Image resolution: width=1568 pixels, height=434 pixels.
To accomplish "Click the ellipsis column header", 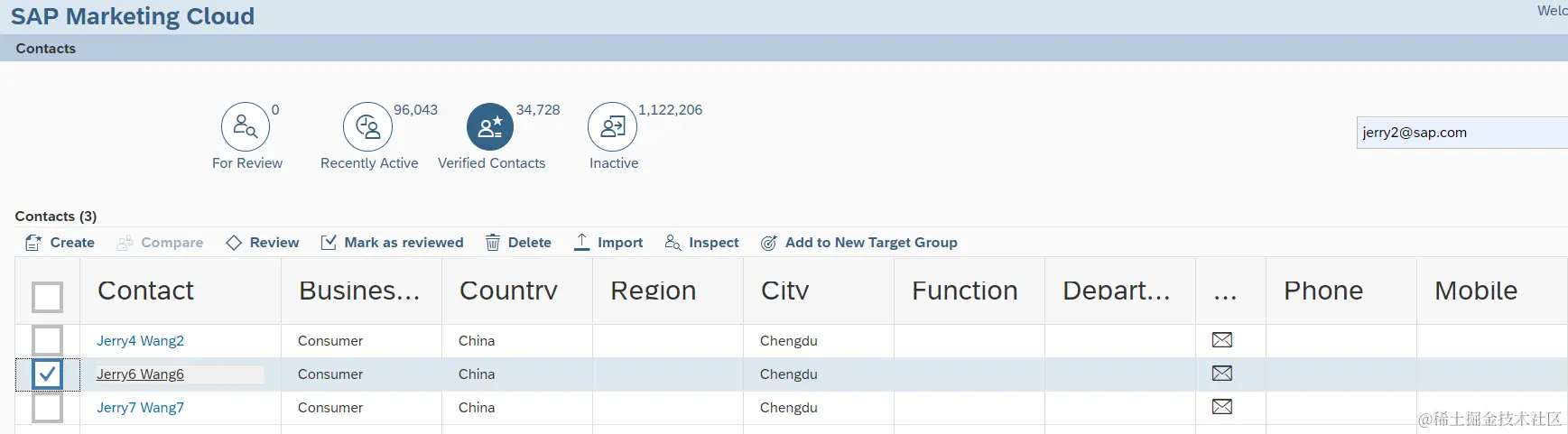I will 1230,291.
